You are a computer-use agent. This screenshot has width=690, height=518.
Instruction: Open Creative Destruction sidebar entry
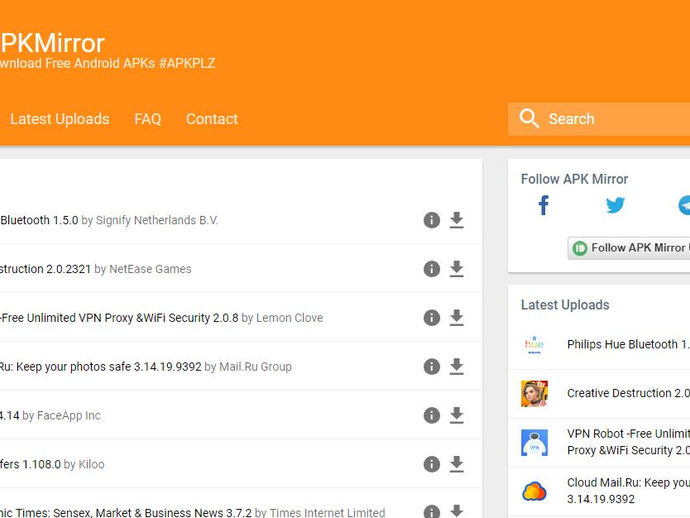[628, 393]
